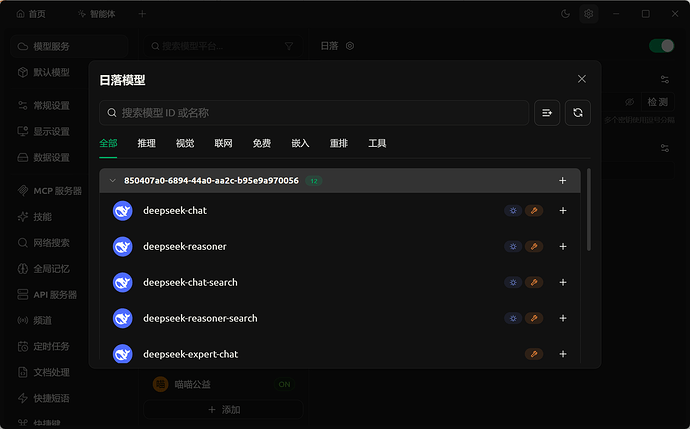Image resolution: width=690 pixels, height=429 pixels.
Task: Open the 显示设置 section
Action: pos(44,132)
